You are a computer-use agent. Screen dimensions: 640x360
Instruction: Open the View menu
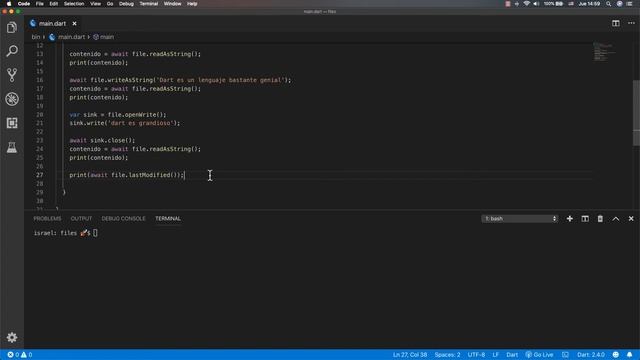click(96, 4)
